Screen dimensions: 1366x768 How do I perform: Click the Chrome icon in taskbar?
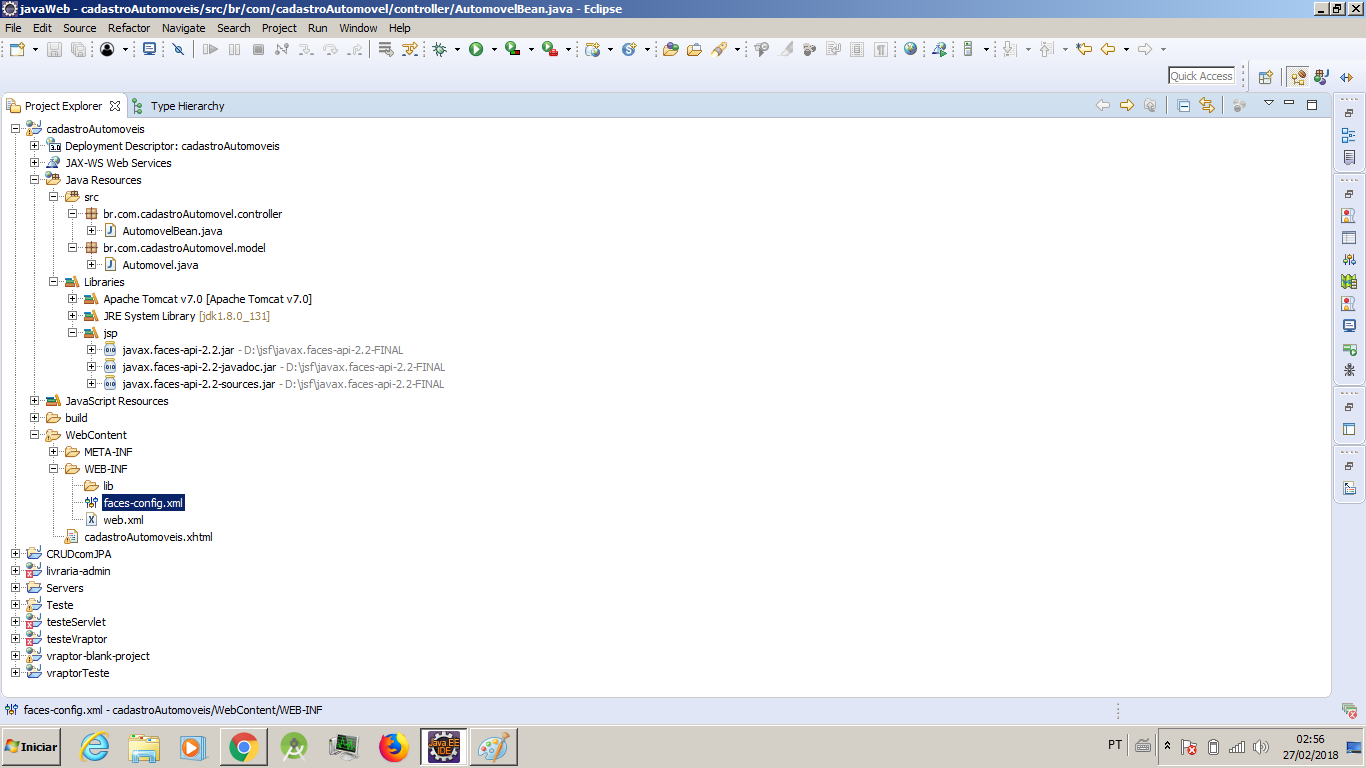pyautogui.click(x=244, y=747)
